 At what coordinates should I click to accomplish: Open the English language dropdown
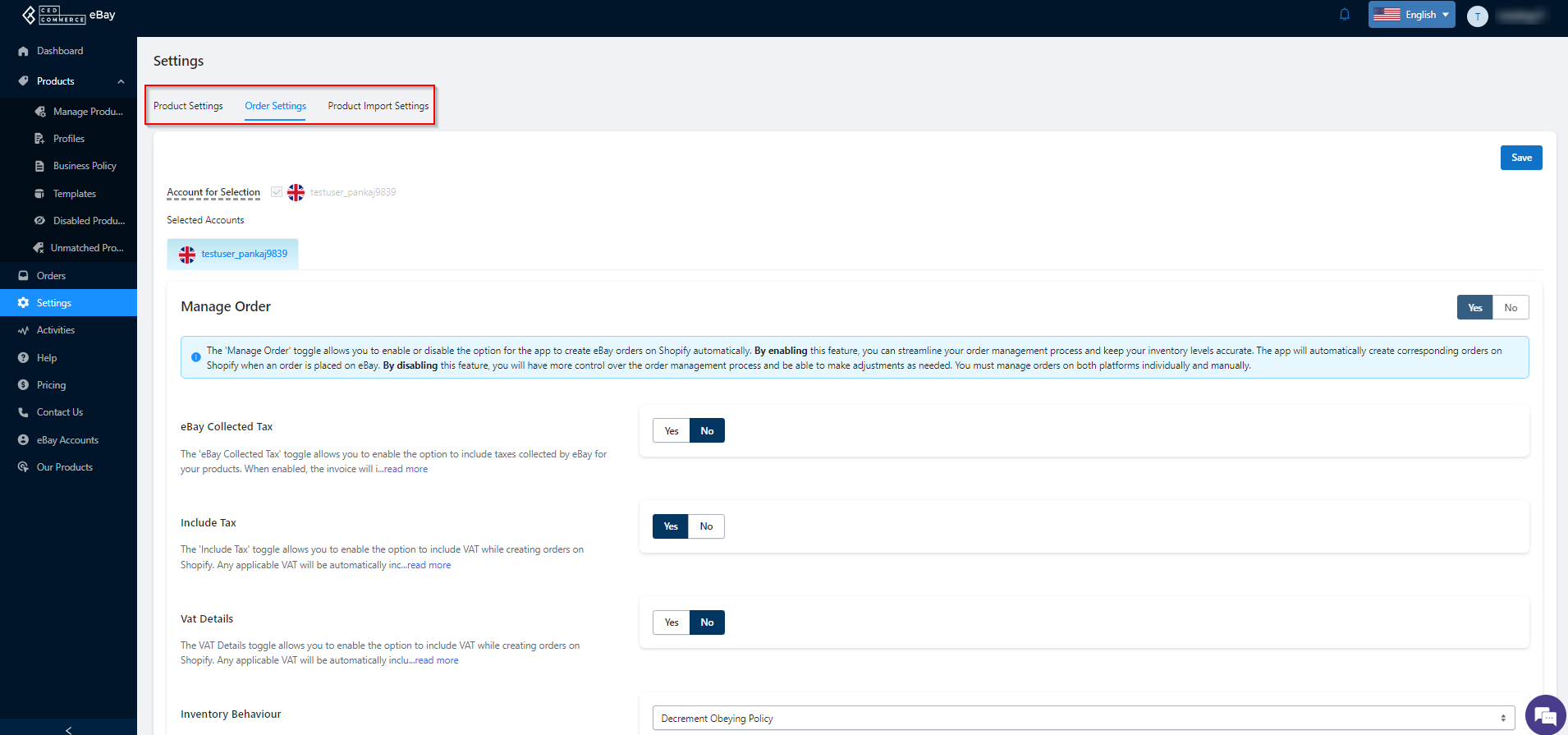[x=1411, y=15]
